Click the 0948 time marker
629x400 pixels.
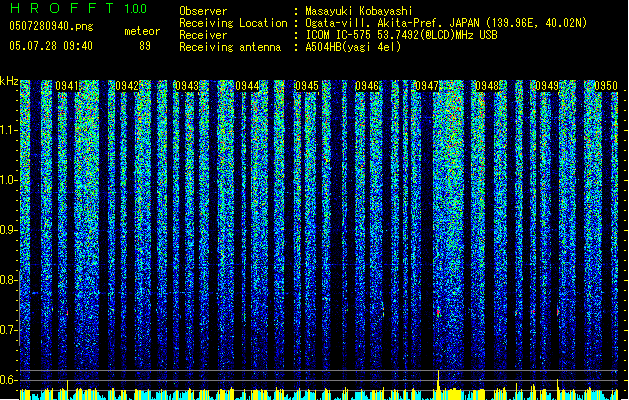tap(487, 86)
